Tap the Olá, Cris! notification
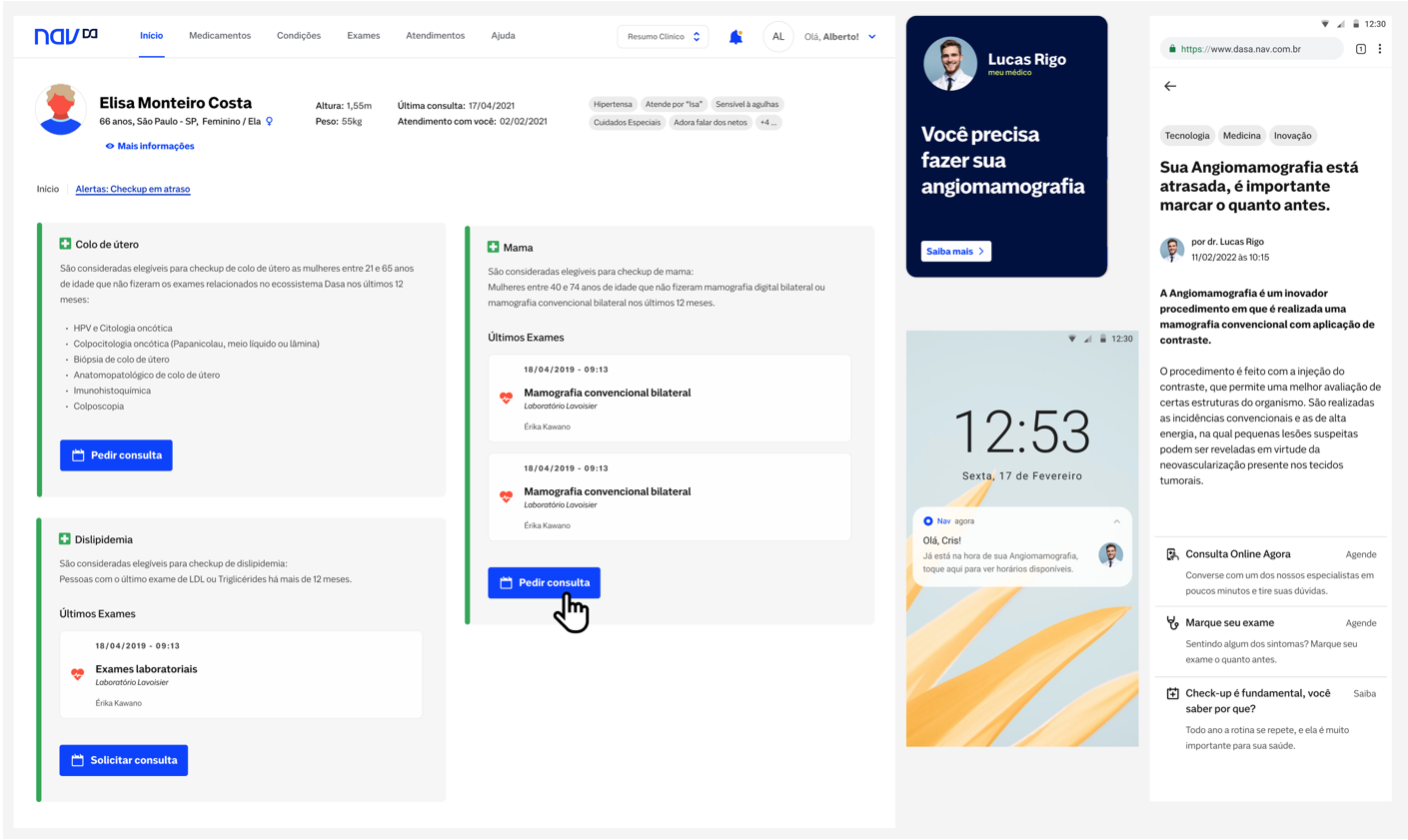This screenshot has width=1408, height=840. click(x=1022, y=546)
